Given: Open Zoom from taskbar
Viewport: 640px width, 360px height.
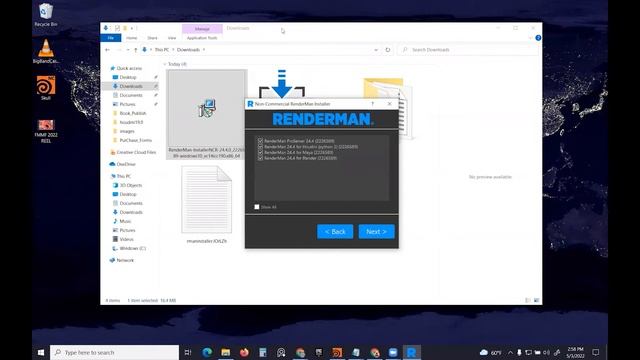Looking at the screenshot, I should pos(393,352).
